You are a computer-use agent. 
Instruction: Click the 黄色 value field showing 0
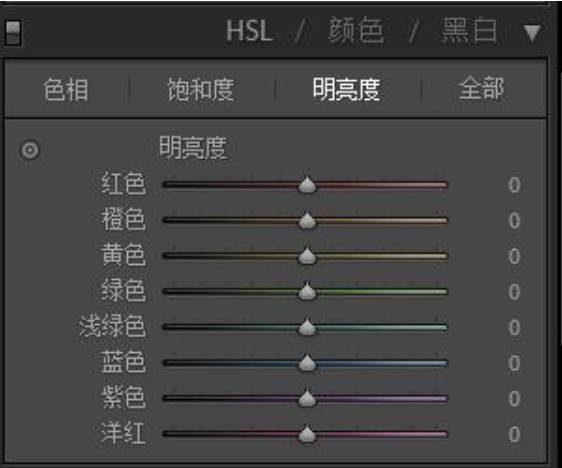(x=514, y=256)
